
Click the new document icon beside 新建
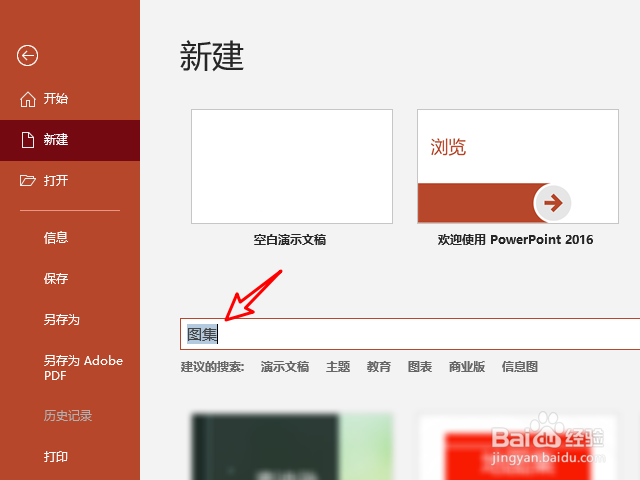click(x=28, y=140)
